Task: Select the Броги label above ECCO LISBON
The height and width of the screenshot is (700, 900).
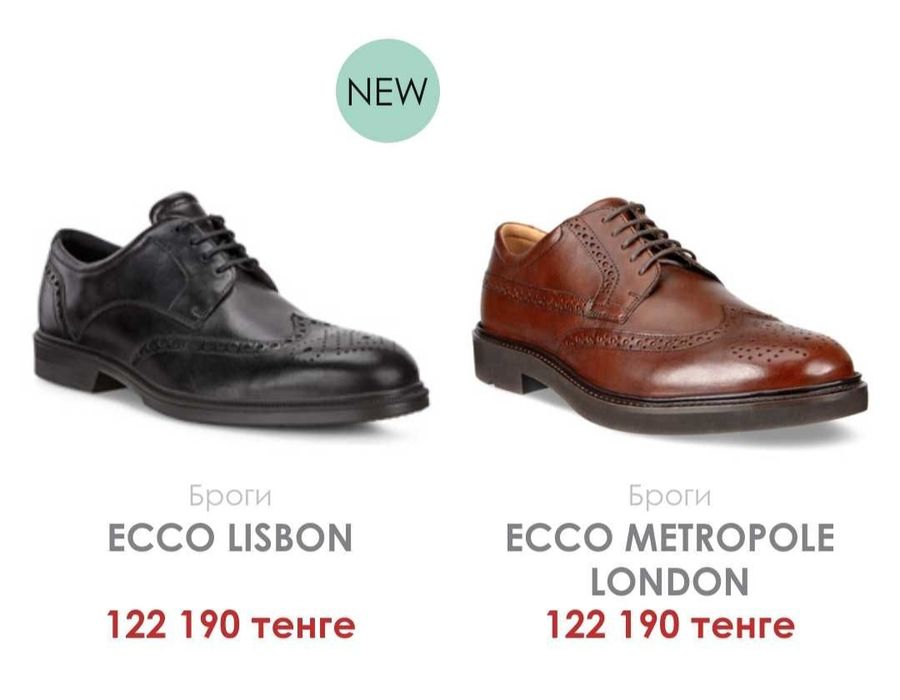Action: click(x=230, y=496)
